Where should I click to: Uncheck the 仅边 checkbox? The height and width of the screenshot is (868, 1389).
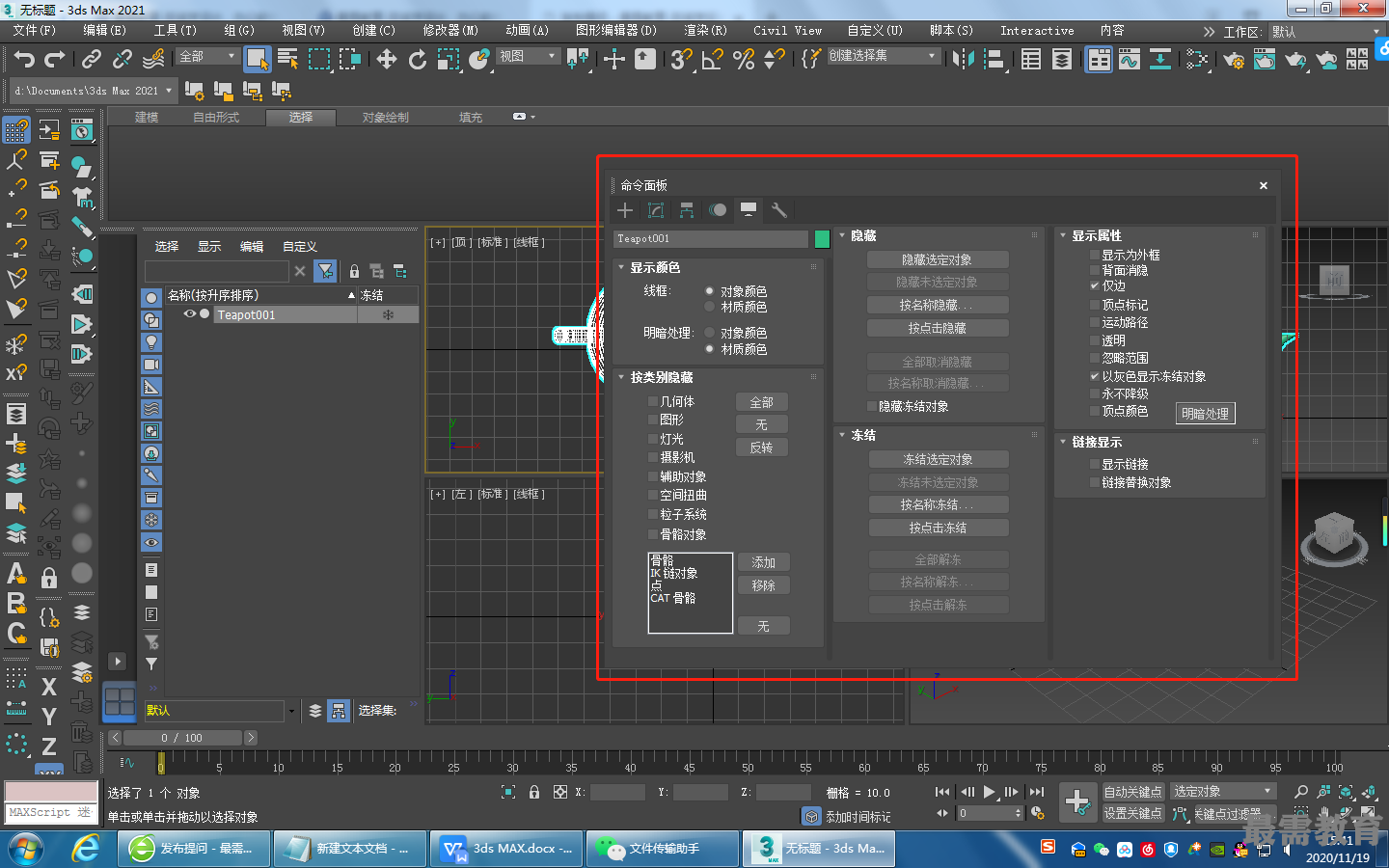click(1095, 285)
